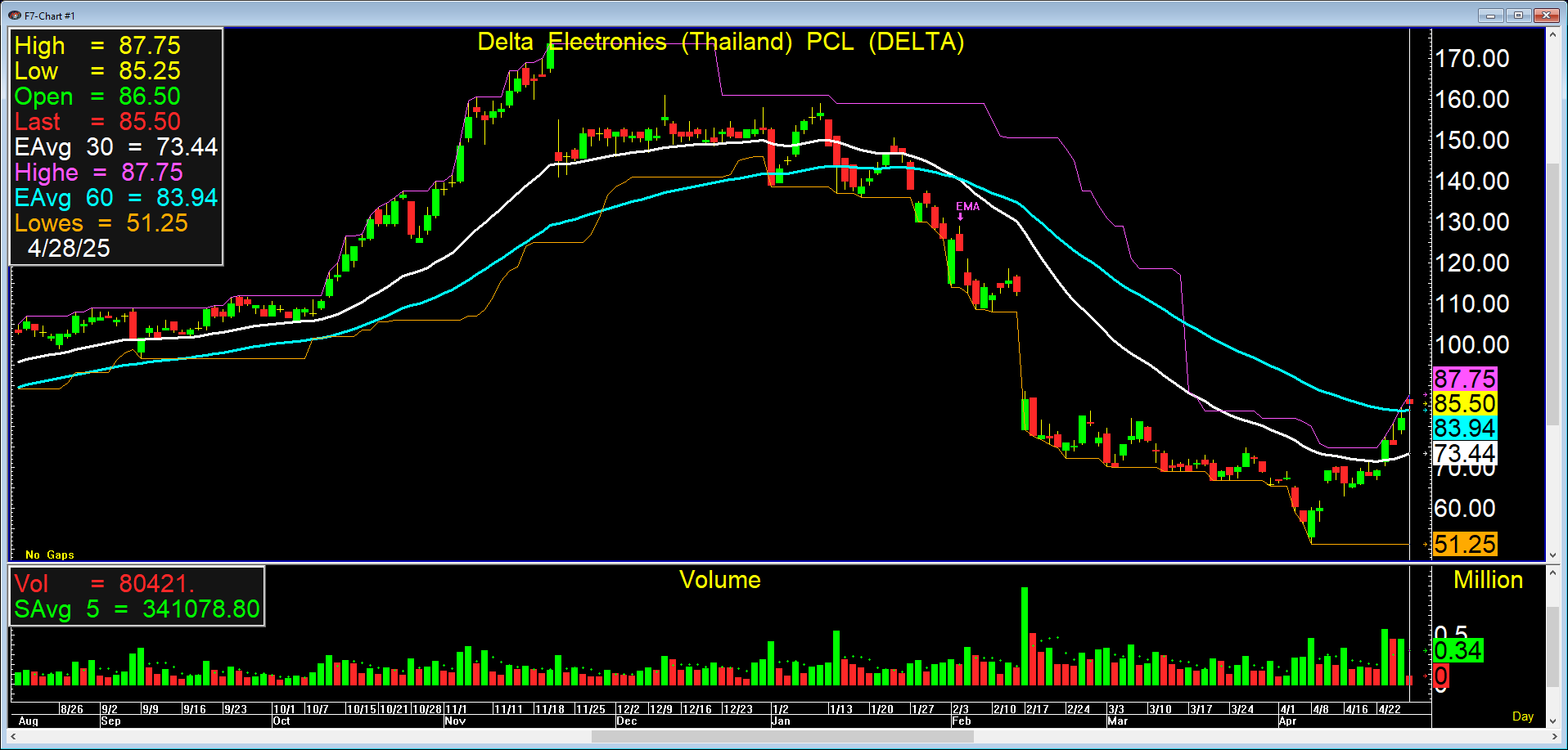Click the Lowes = 51.25 legend line
Viewport: 1568px width, 750px height.
coord(101,222)
